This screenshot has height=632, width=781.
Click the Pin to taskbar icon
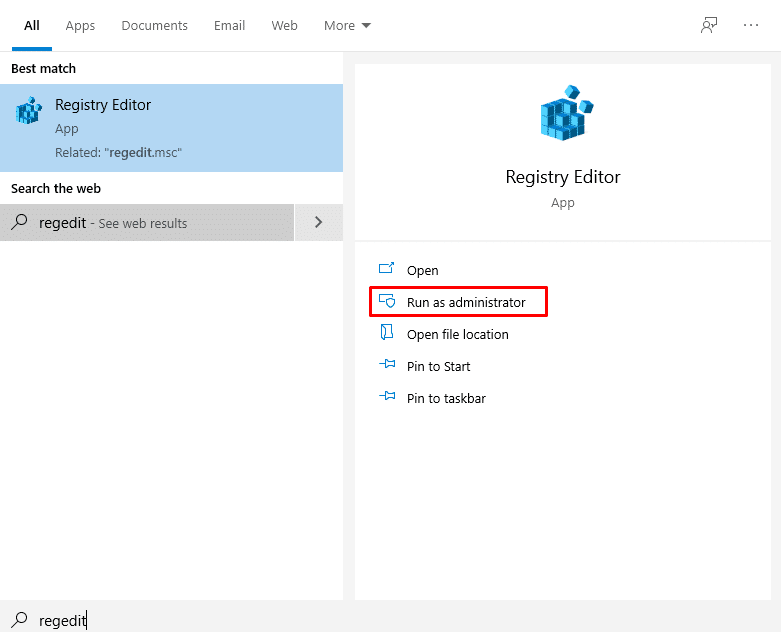[388, 398]
